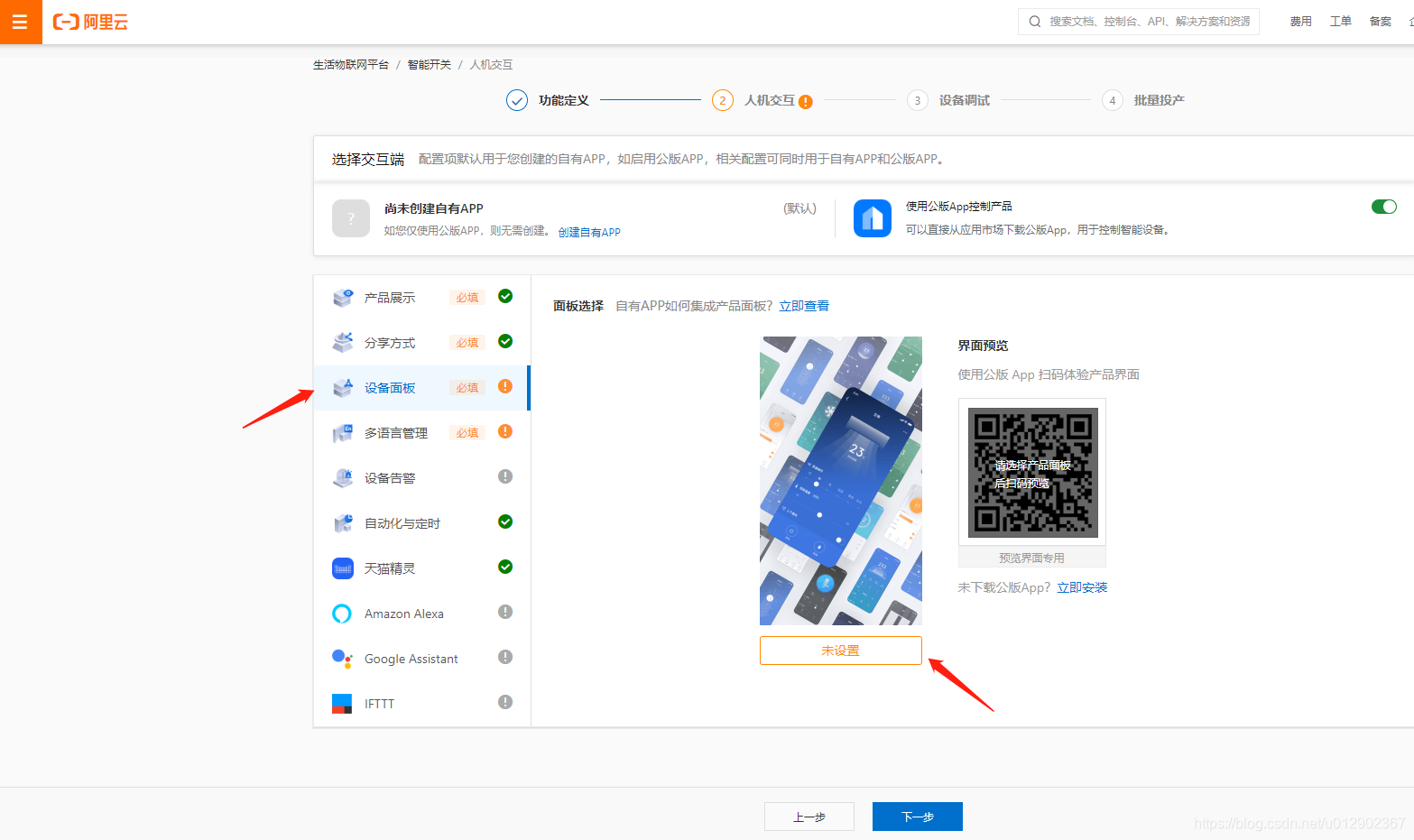This screenshot has width=1414, height=840.
Task: Select the 设备调试 step label
Action: point(965,100)
